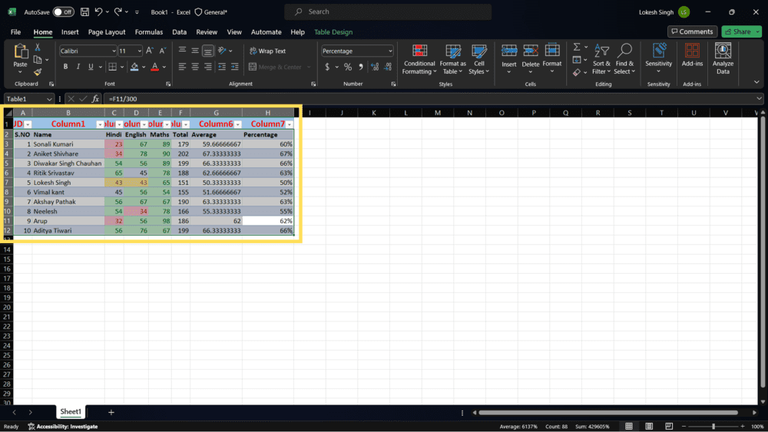
Task: Toggle the AutoSave switch
Action: [x=62, y=12]
